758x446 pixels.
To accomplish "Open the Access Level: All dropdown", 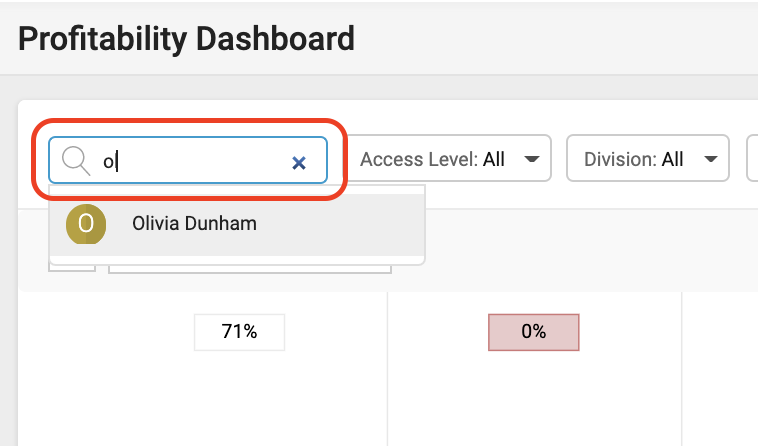I will pos(450,158).
